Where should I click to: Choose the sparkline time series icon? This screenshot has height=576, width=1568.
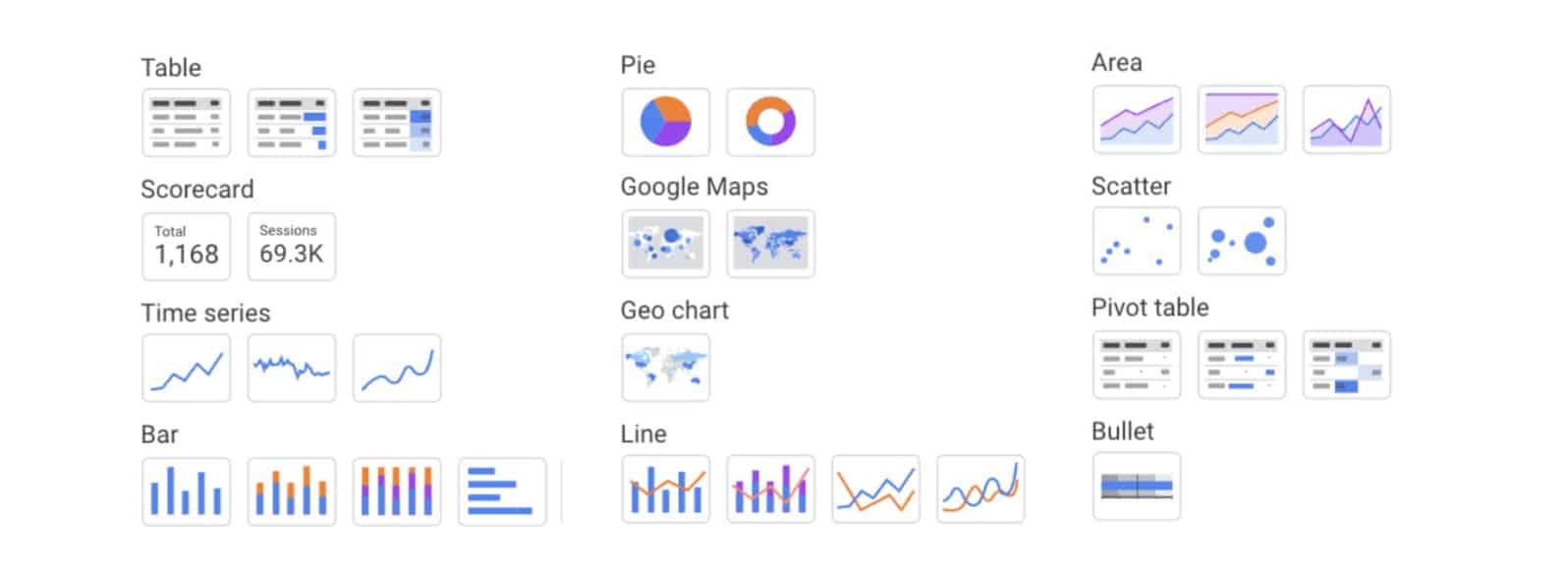[x=292, y=368]
